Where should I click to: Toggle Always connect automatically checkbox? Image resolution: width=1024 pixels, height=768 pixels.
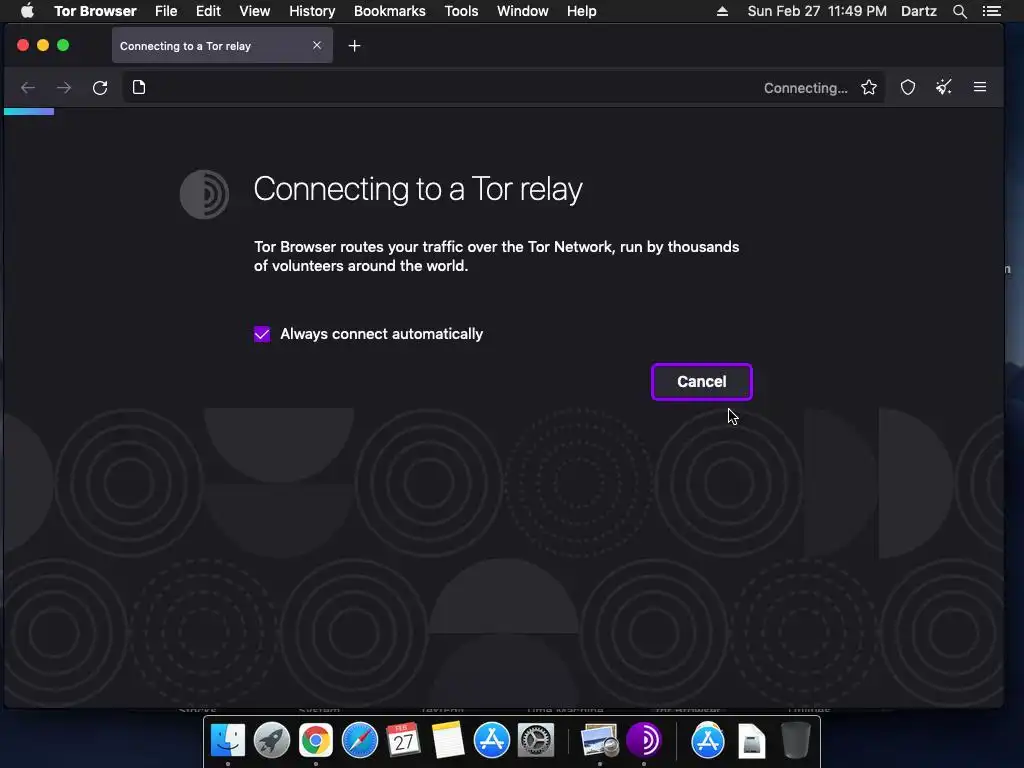pyautogui.click(x=262, y=334)
